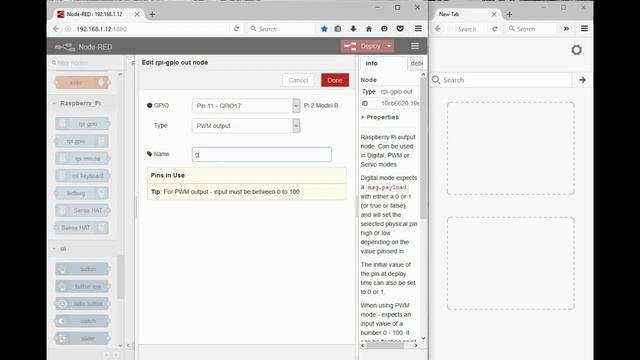This screenshot has width=640, height=360.
Task: Select the ledborg node
Action: (82, 193)
